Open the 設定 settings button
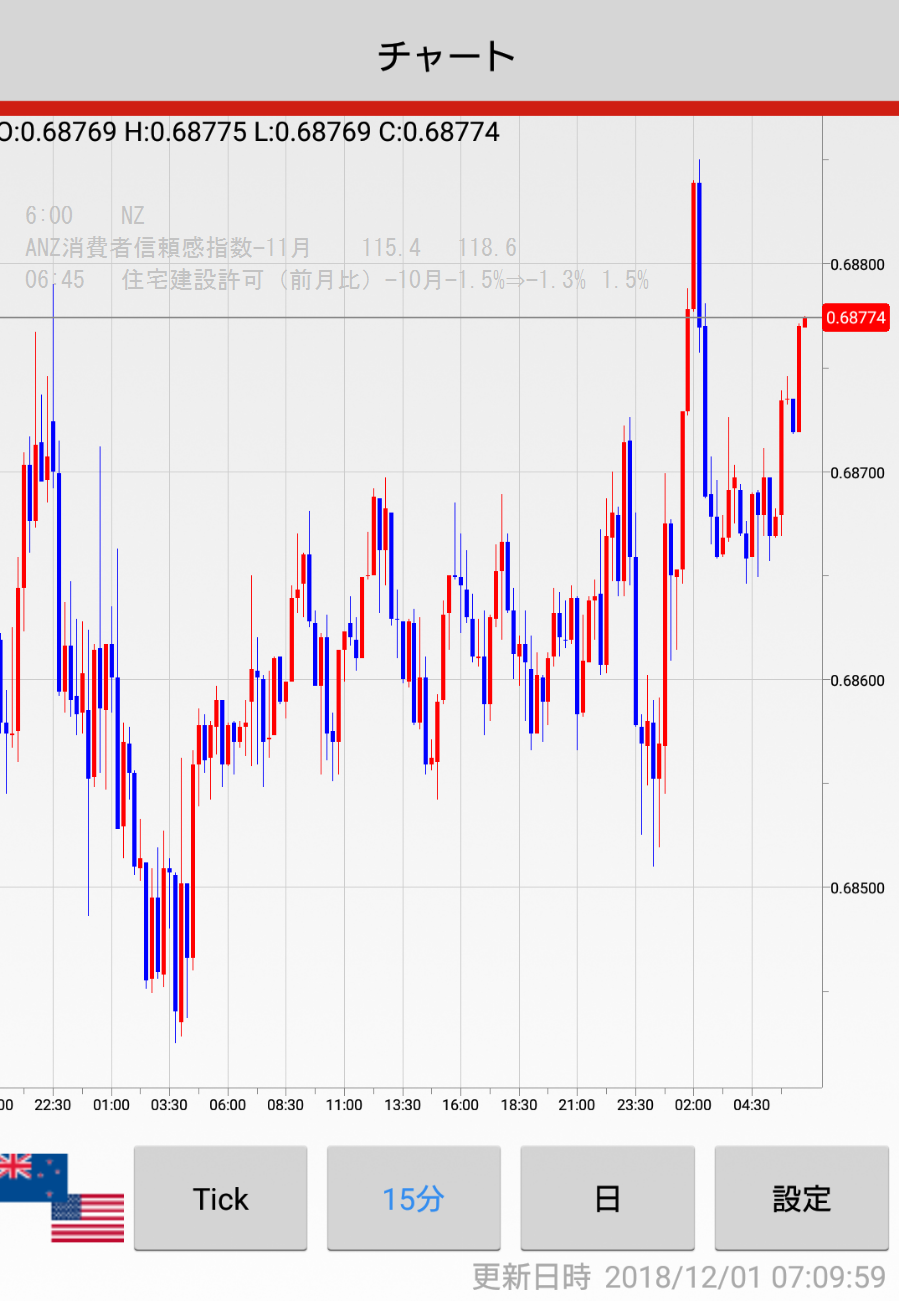 pyautogui.click(x=801, y=1198)
